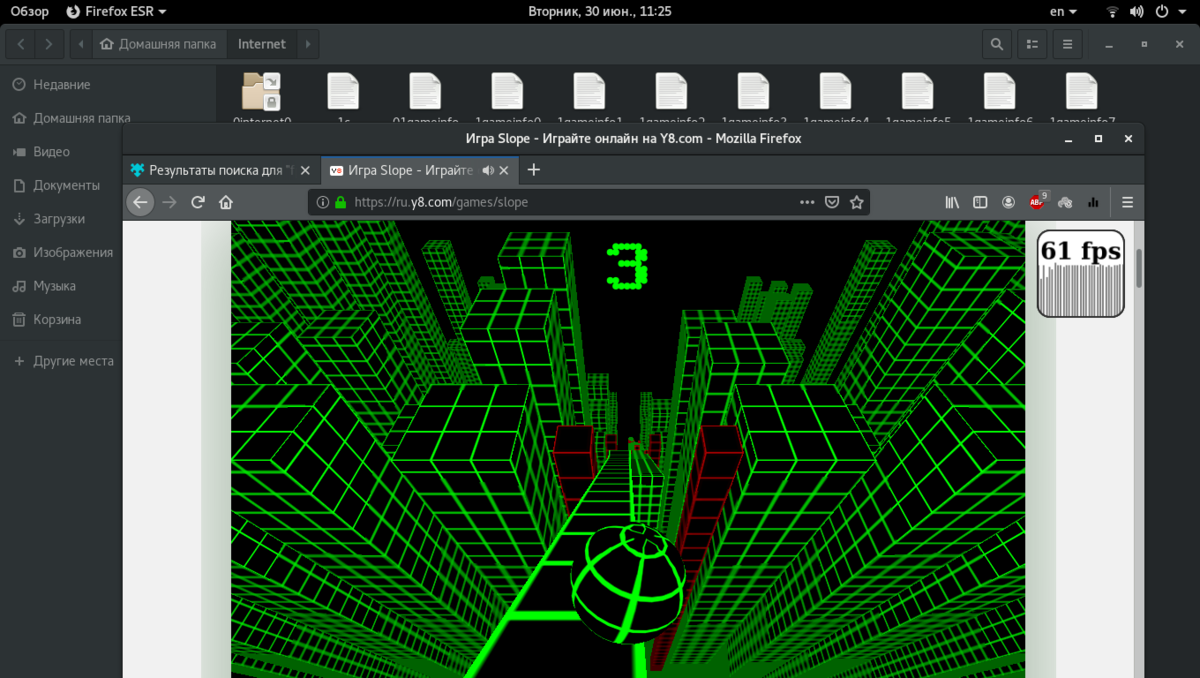Open Обзор activities overview
This screenshot has height=678, width=1200.
click(x=30, y=11)
